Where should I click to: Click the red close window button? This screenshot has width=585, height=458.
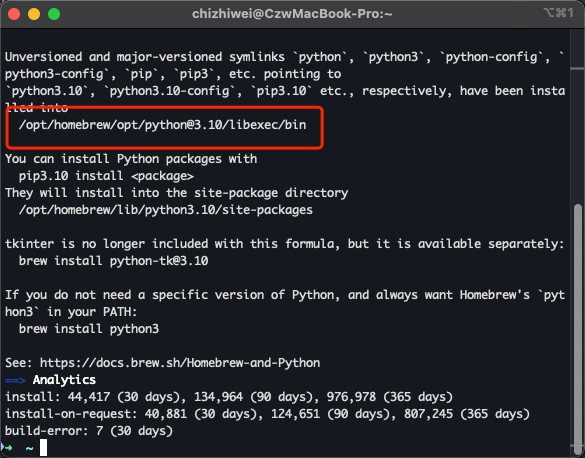click(14, 14)
